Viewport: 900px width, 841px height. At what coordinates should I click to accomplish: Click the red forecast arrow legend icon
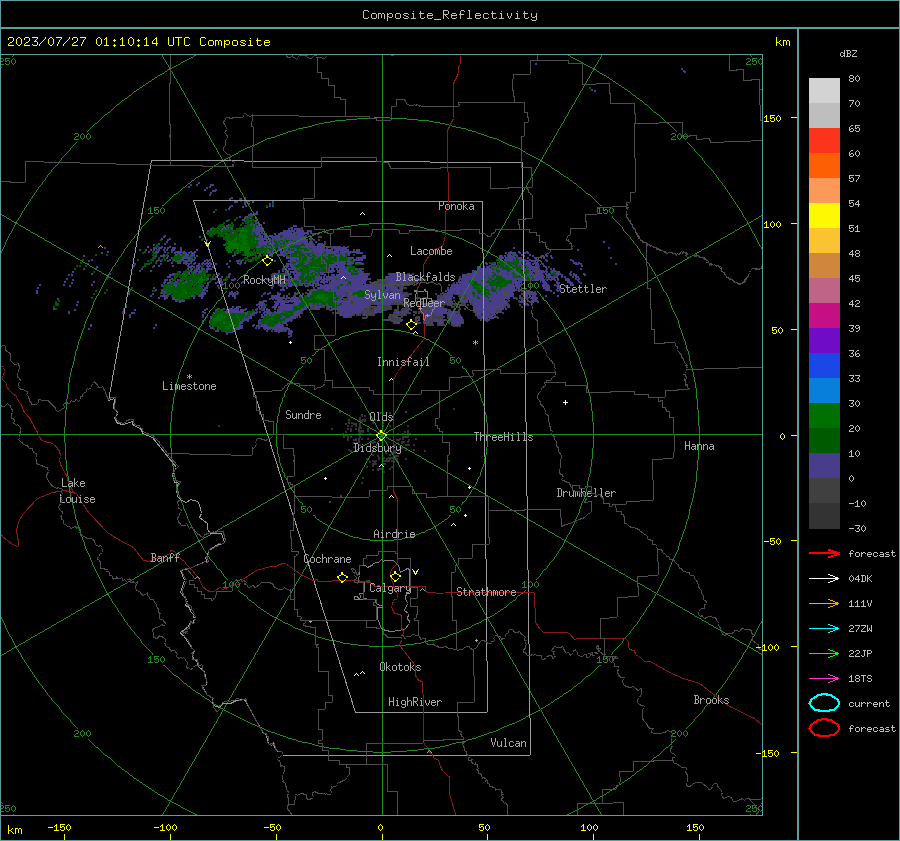(824, 553)
